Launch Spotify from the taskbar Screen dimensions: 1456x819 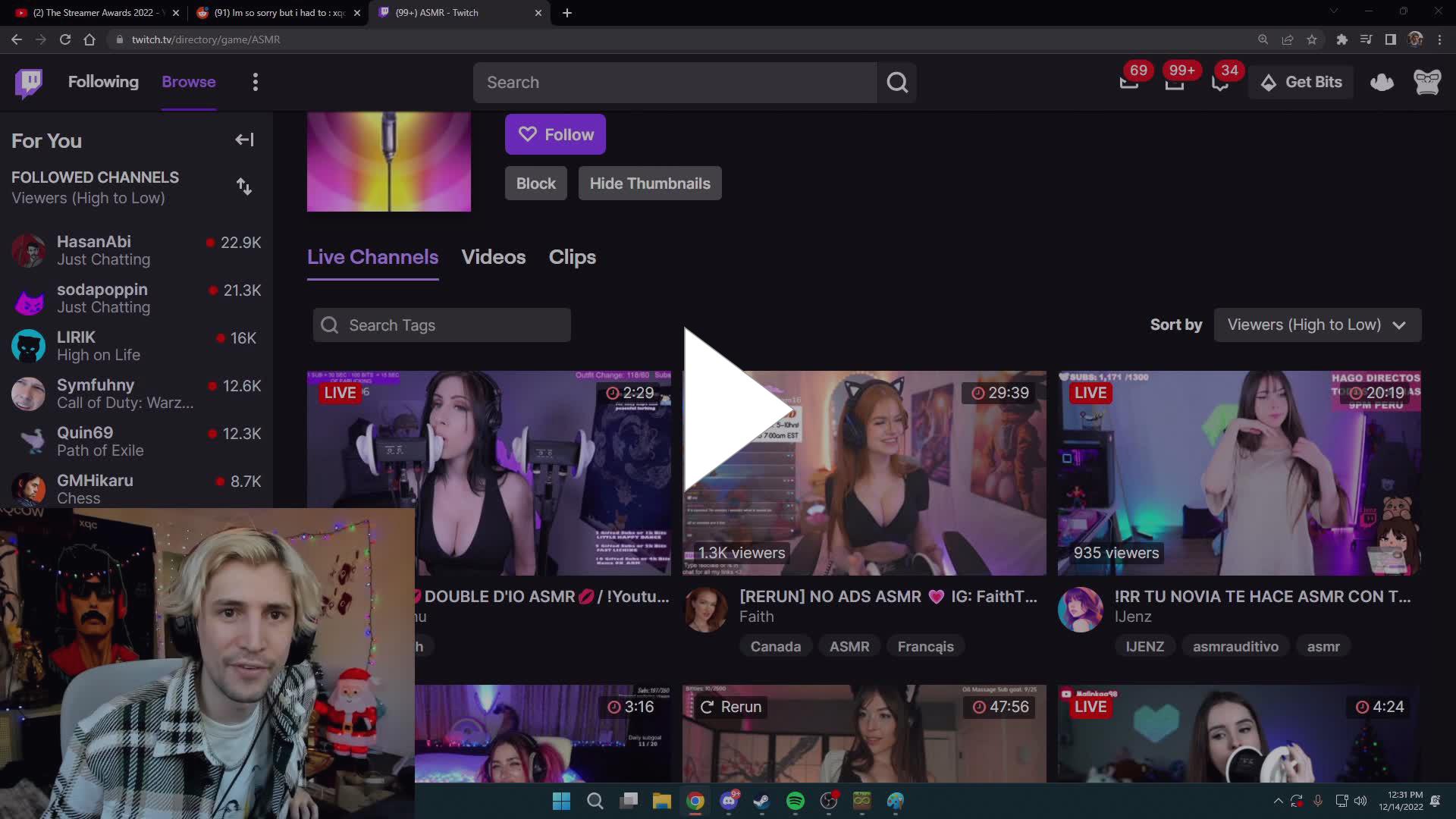pyautogui.click(x=795, y=801)
